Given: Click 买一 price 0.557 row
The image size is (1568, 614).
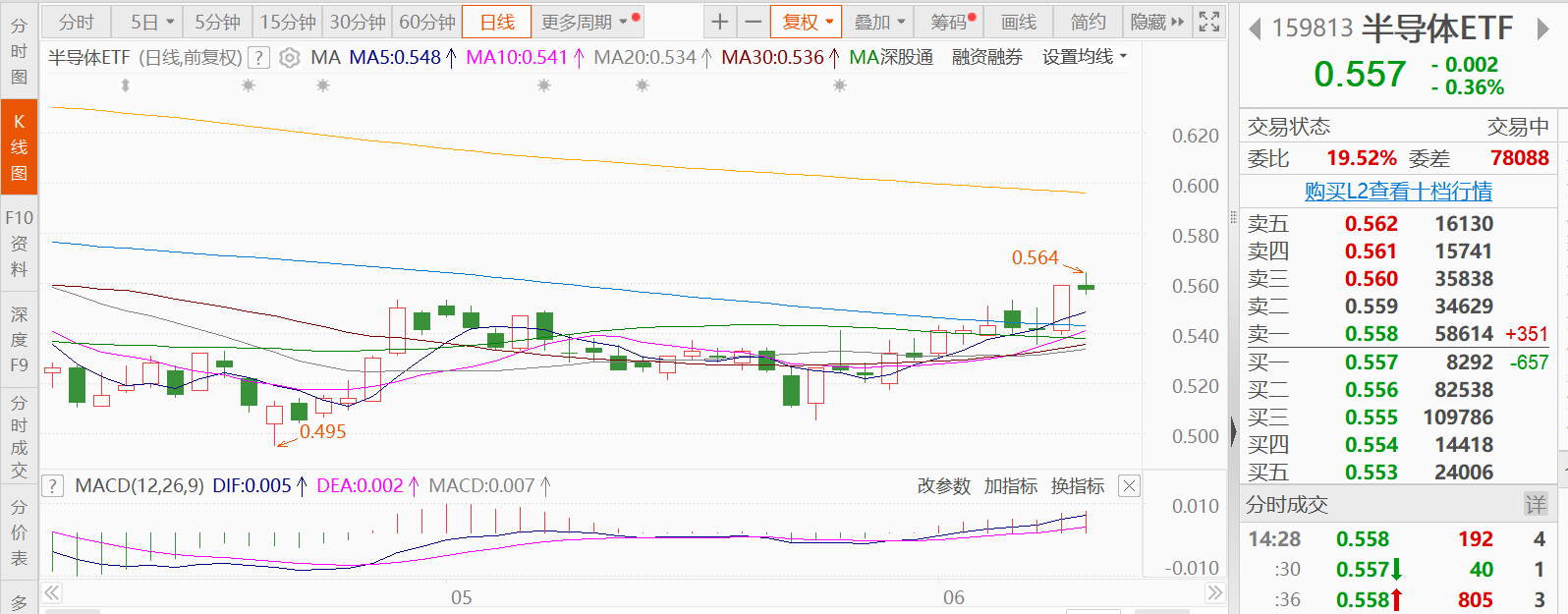Looking at the screenshot, I should [1398, 363].
